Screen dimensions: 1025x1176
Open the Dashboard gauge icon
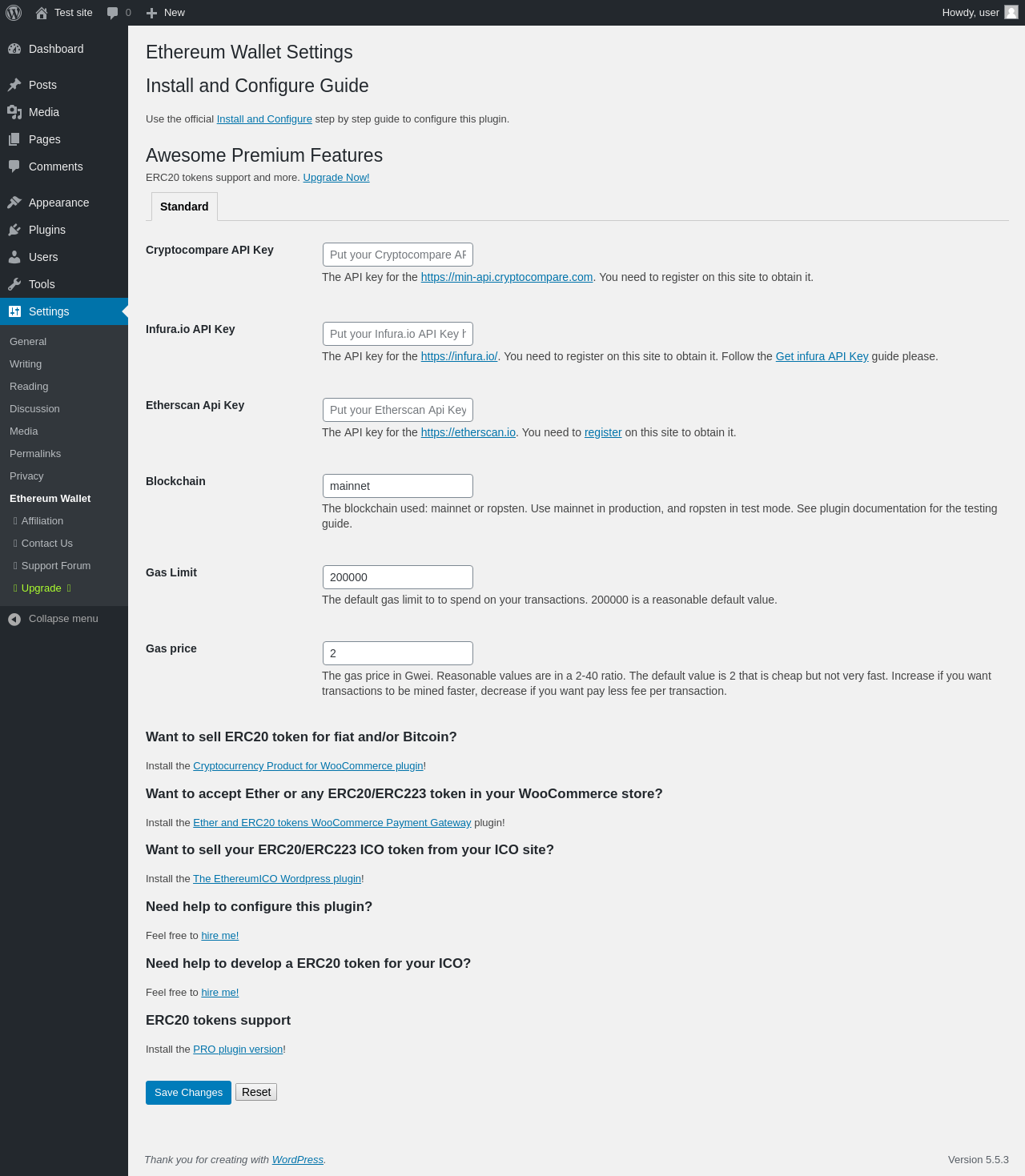(14, 49)
